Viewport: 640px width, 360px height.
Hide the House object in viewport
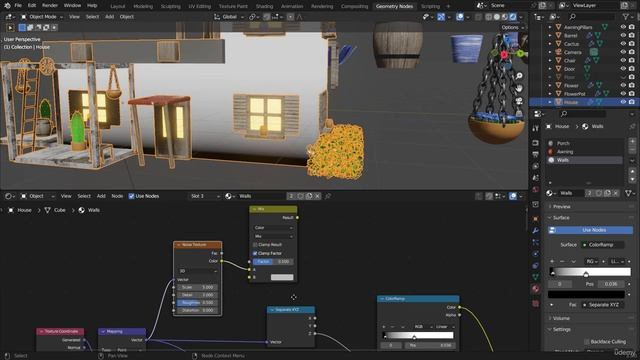[x=623, y=102]
